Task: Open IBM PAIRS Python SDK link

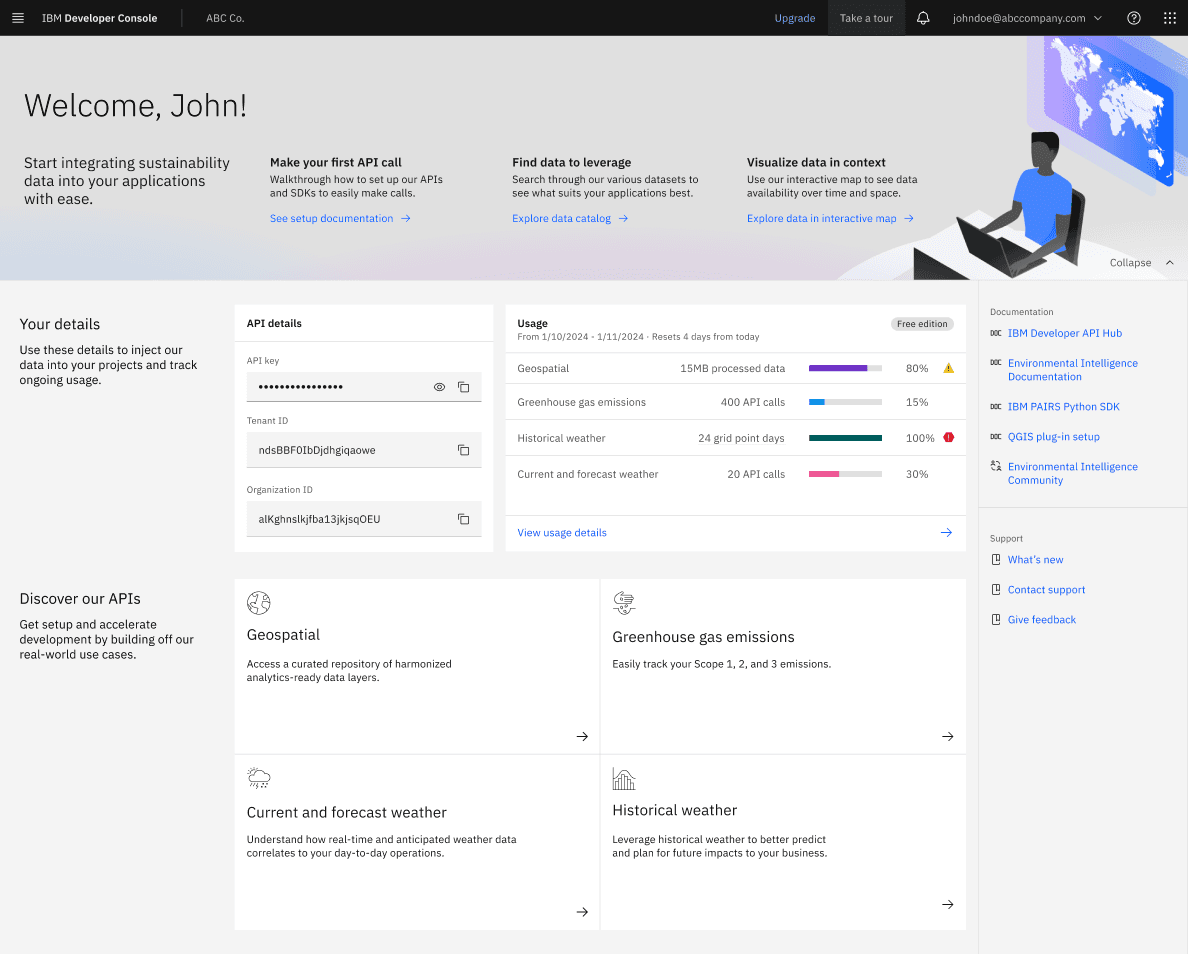Action: coord(1064,407)
